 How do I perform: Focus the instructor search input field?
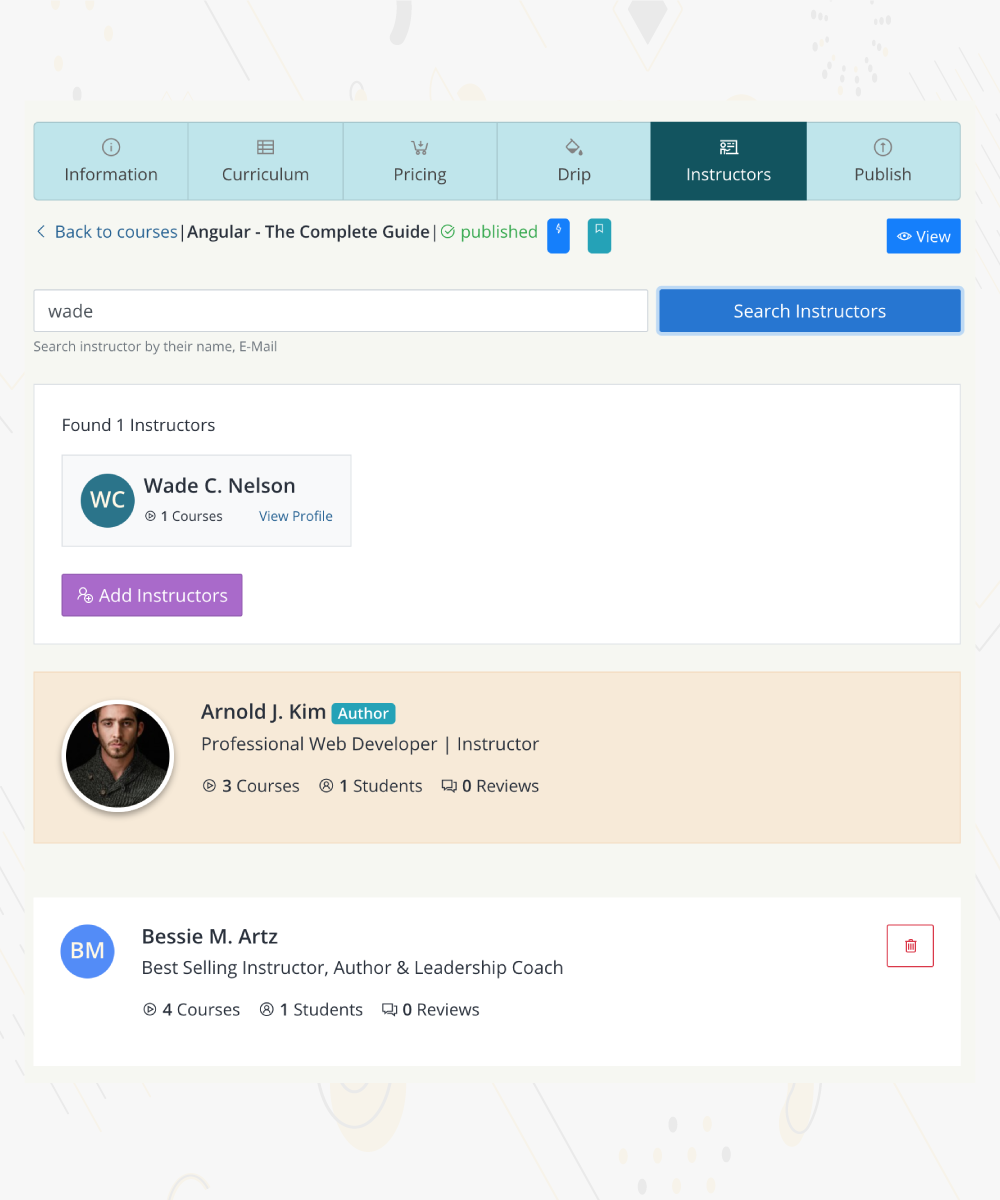coord(341,311)
